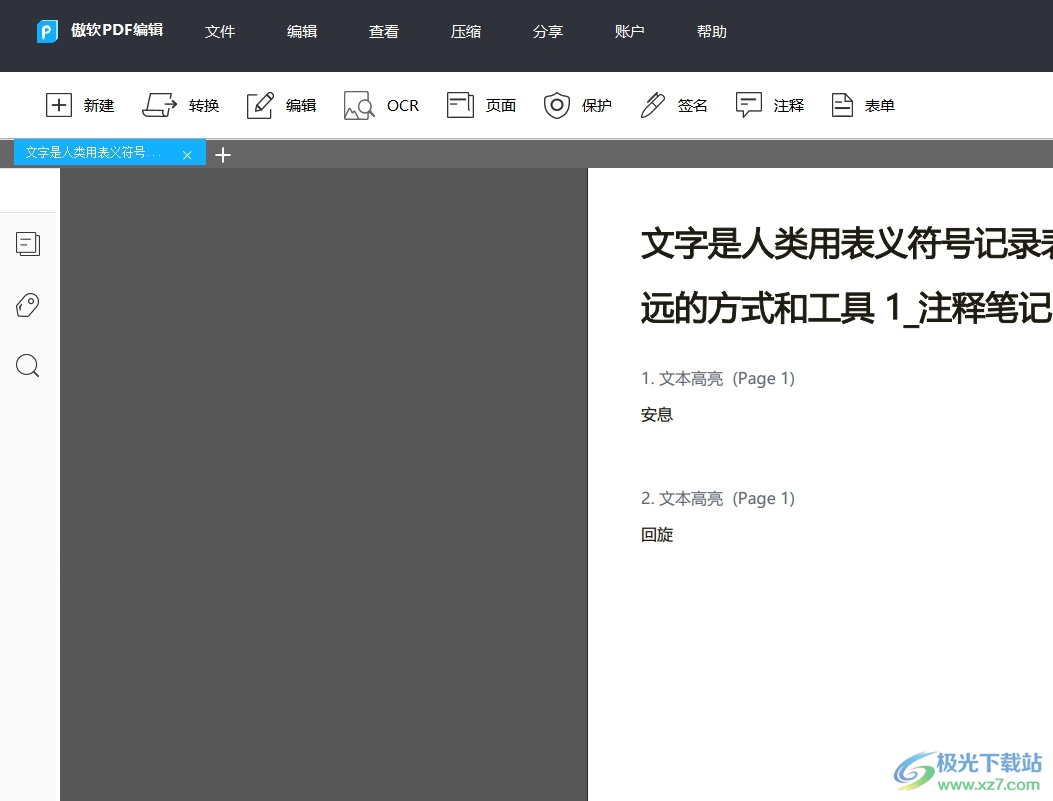Click the 转换 convert icon

pyautogui.click(x=159, y=105)
